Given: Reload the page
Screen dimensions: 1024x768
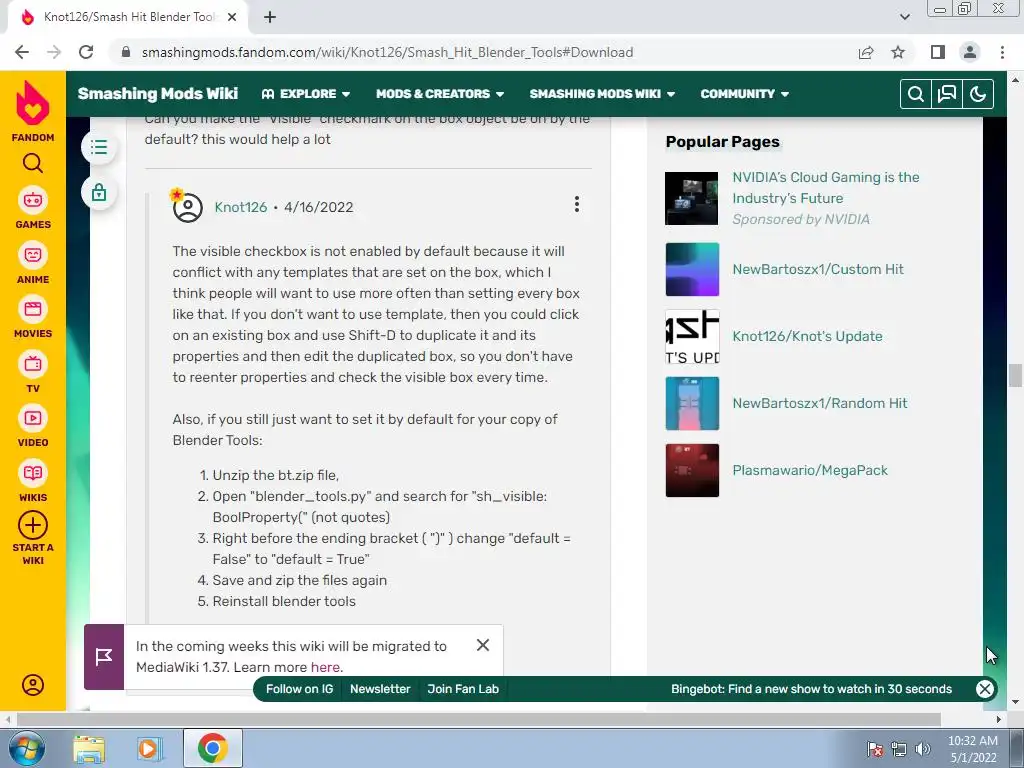Looking at the screenshot, I should (x=86, y=52).
